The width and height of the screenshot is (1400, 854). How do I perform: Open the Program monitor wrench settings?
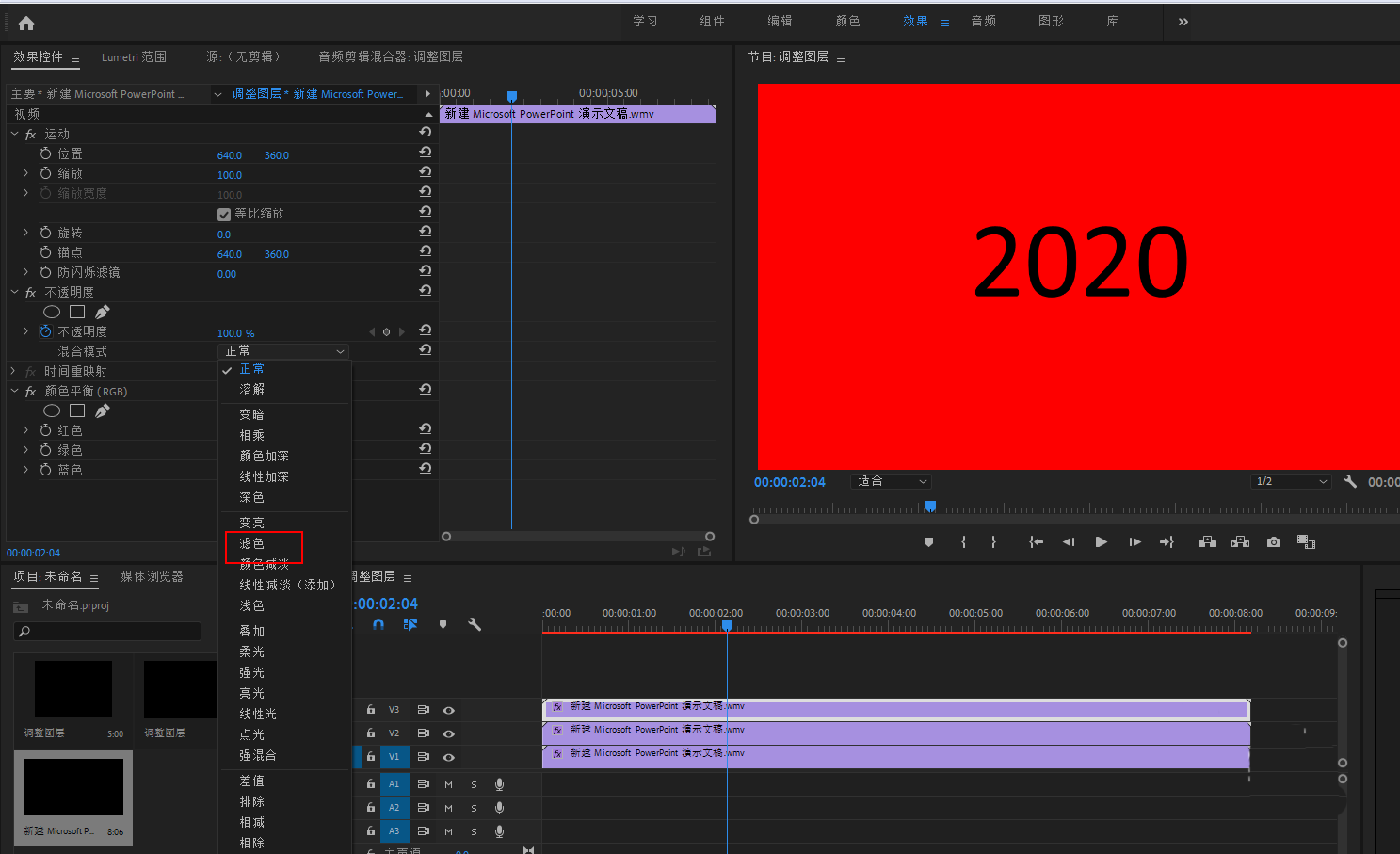point(1349,481)
